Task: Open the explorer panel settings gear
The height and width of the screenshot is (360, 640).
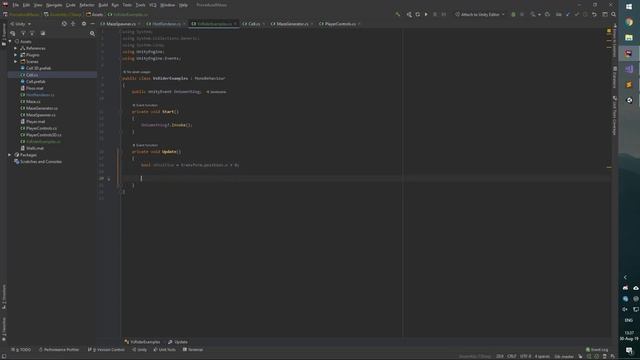Action: (84, 24)
